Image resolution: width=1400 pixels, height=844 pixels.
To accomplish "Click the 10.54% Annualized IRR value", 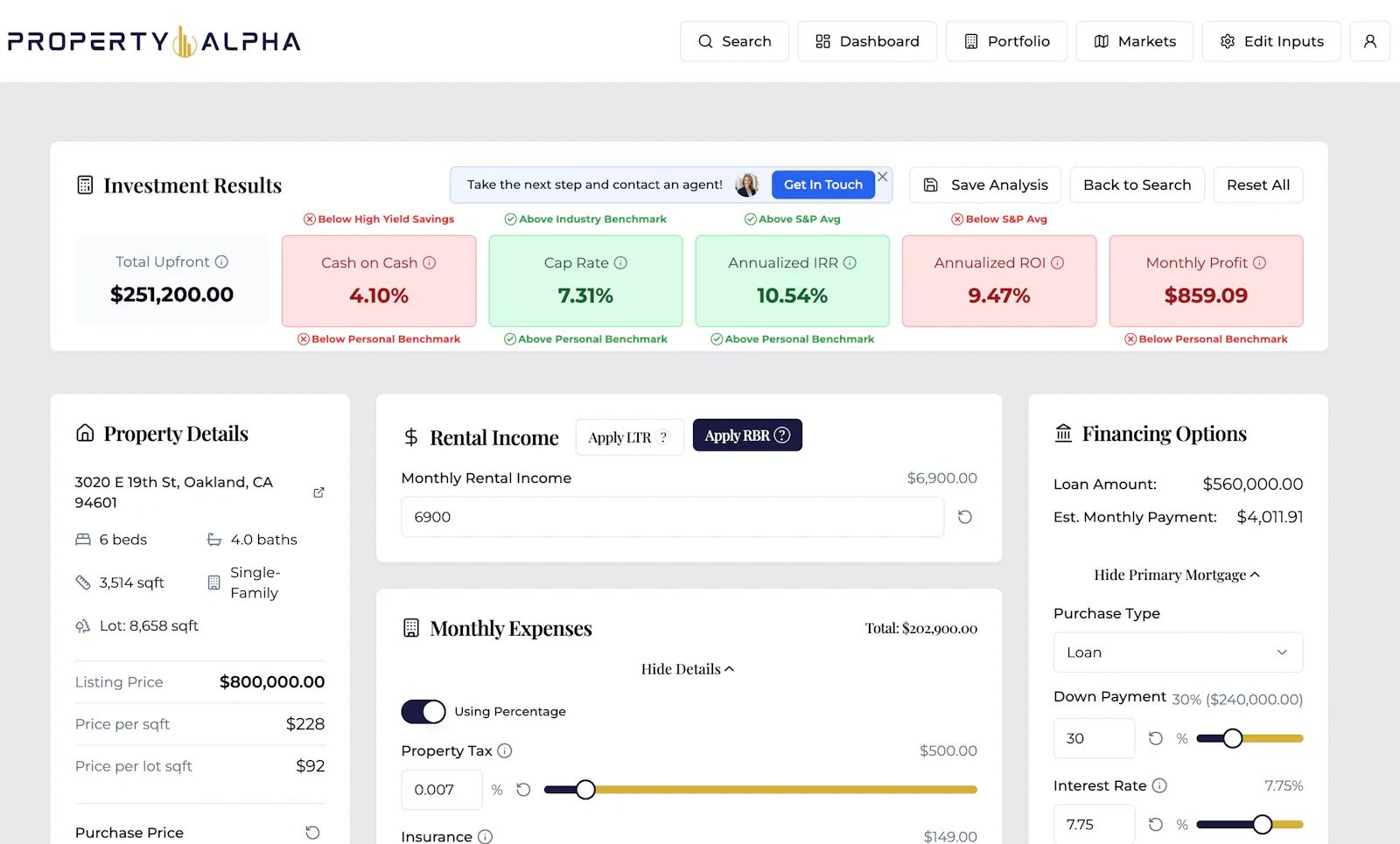I will click(792, 296).
